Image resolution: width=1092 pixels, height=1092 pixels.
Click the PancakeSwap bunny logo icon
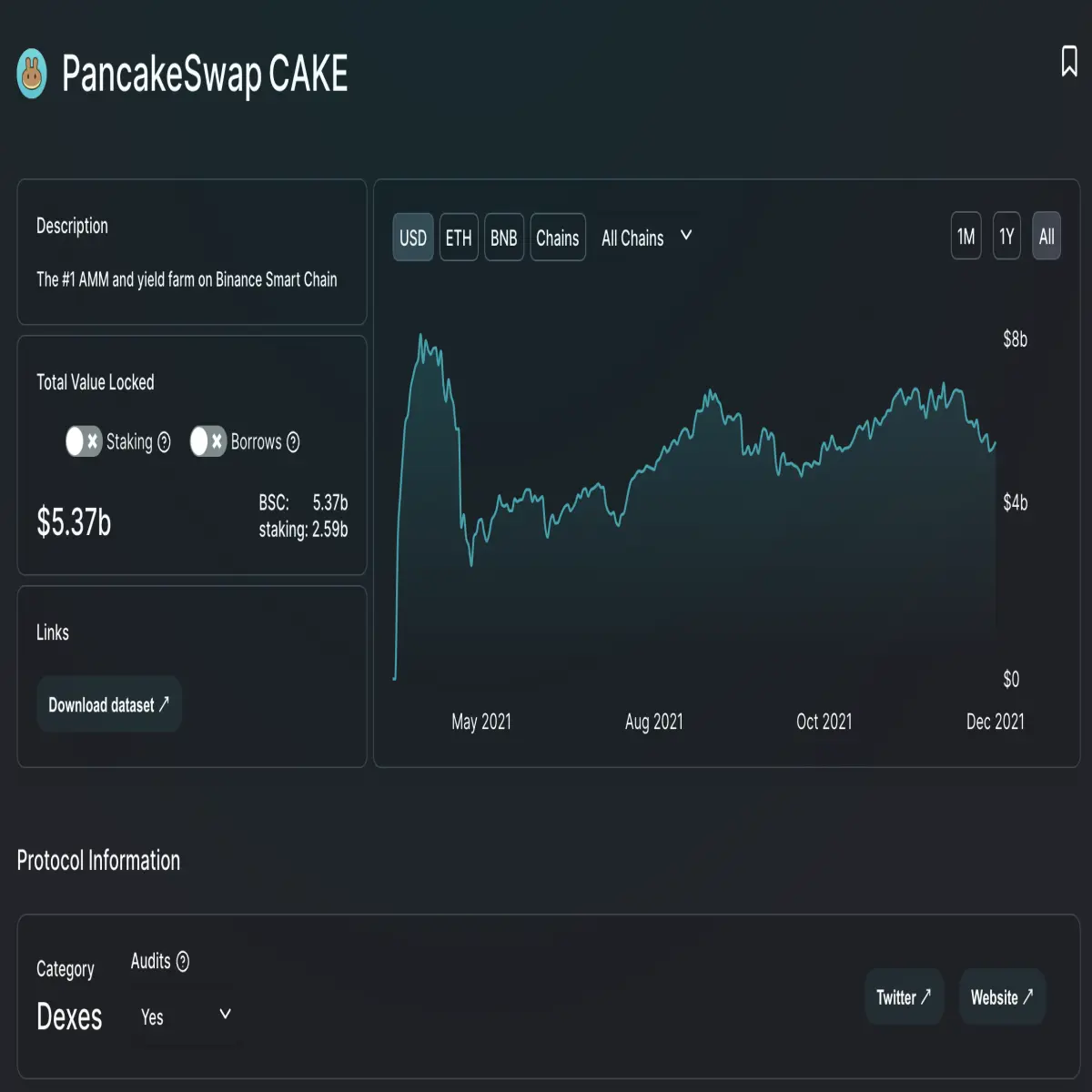tap(32, 74)
